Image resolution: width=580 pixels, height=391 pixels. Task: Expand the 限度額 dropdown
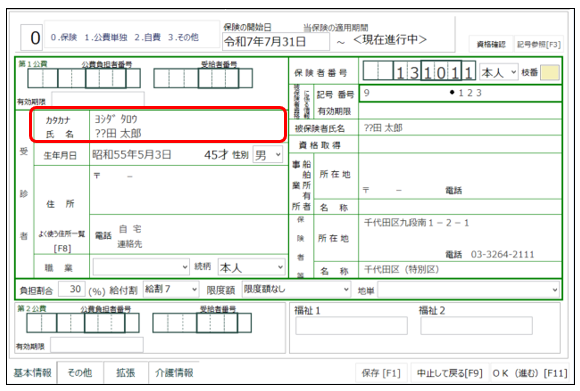296,289
